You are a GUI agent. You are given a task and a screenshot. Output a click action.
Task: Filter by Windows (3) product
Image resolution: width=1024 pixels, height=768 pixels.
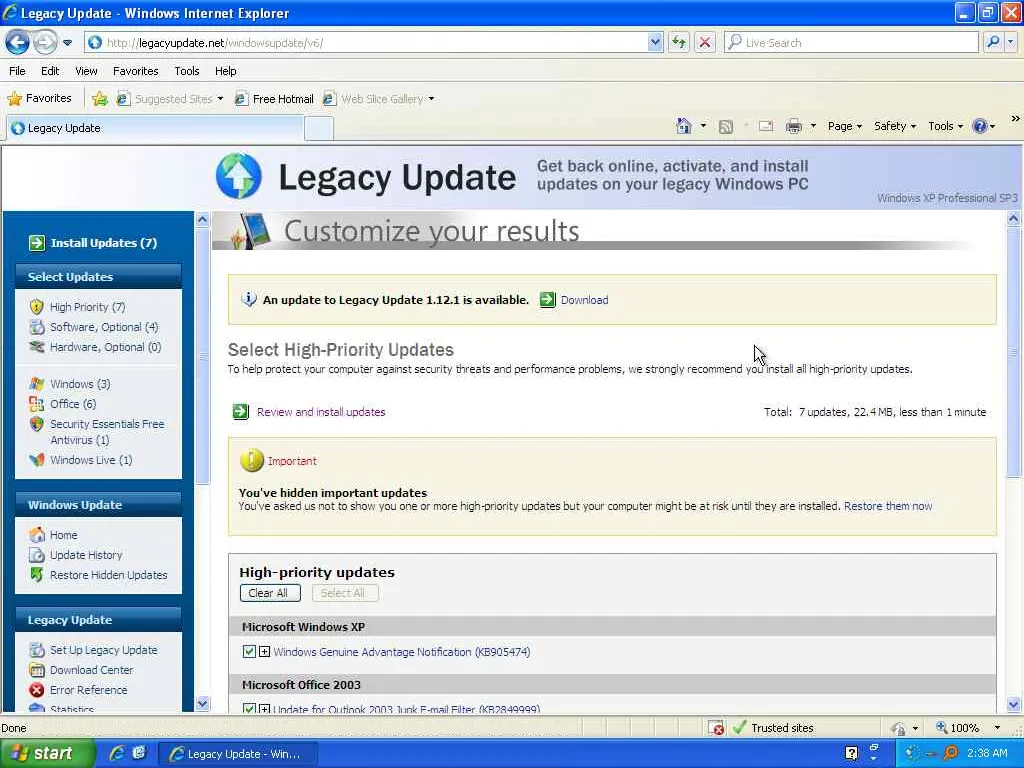click(80, 384)
